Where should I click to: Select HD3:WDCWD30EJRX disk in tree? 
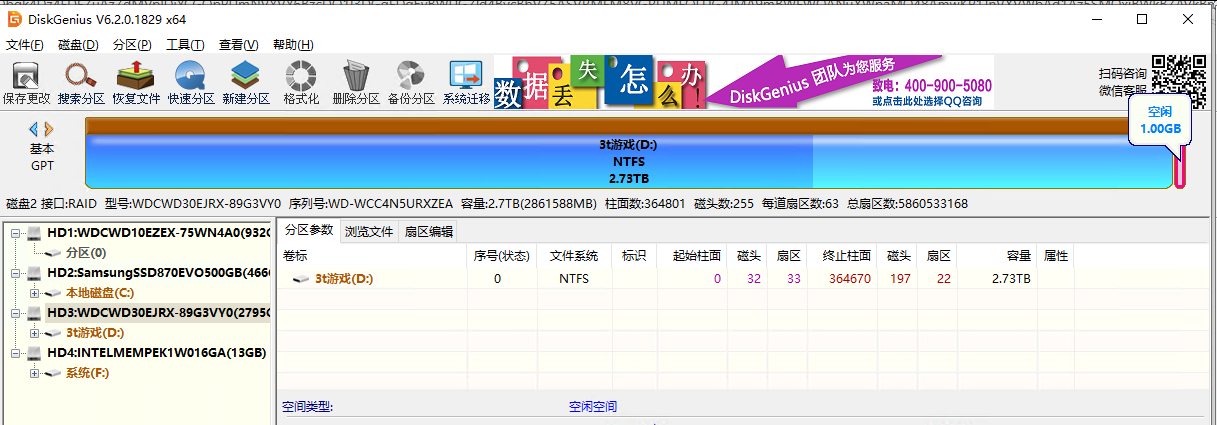coord(158,313)
